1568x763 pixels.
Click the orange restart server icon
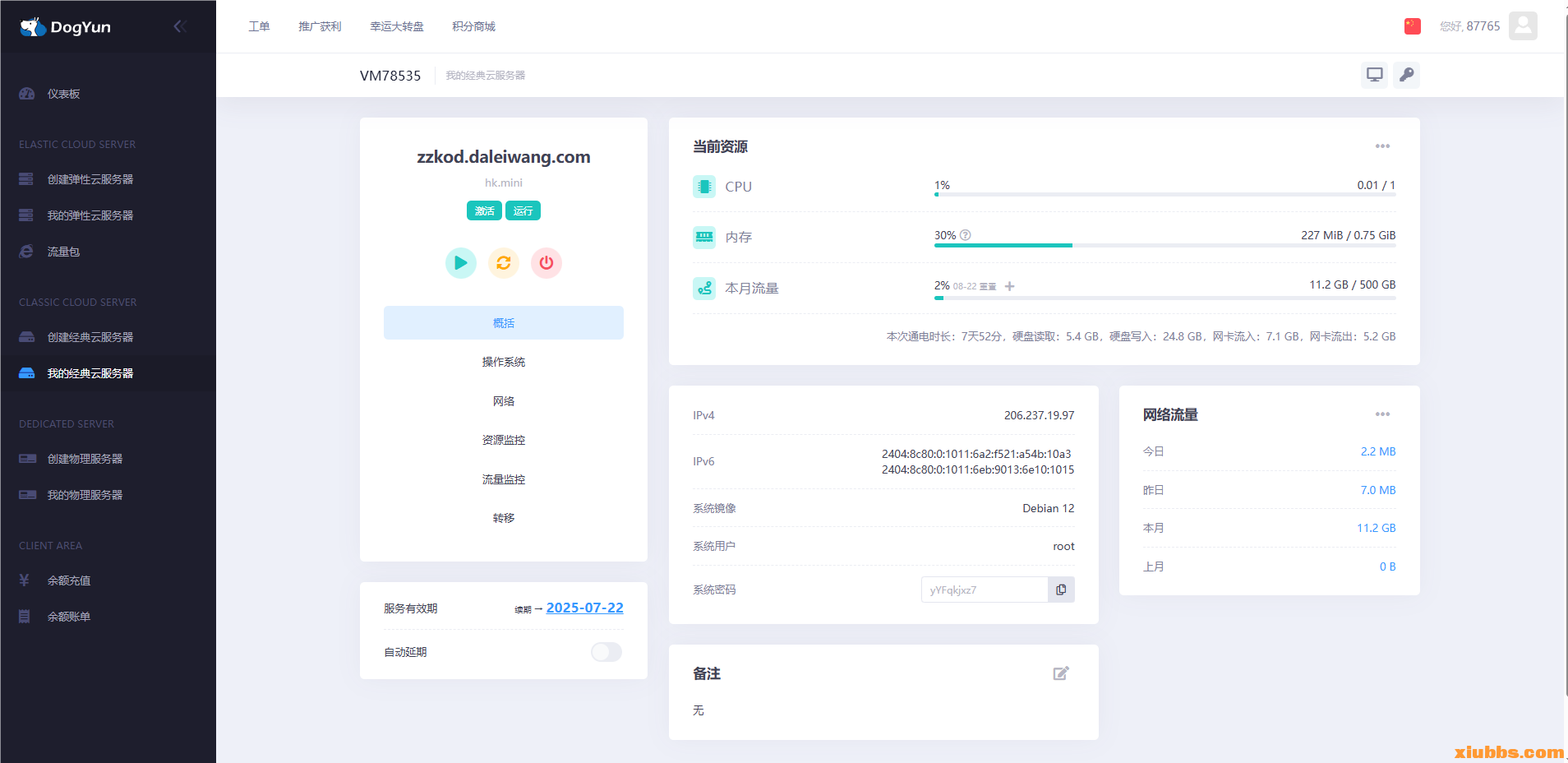[504, 263]
